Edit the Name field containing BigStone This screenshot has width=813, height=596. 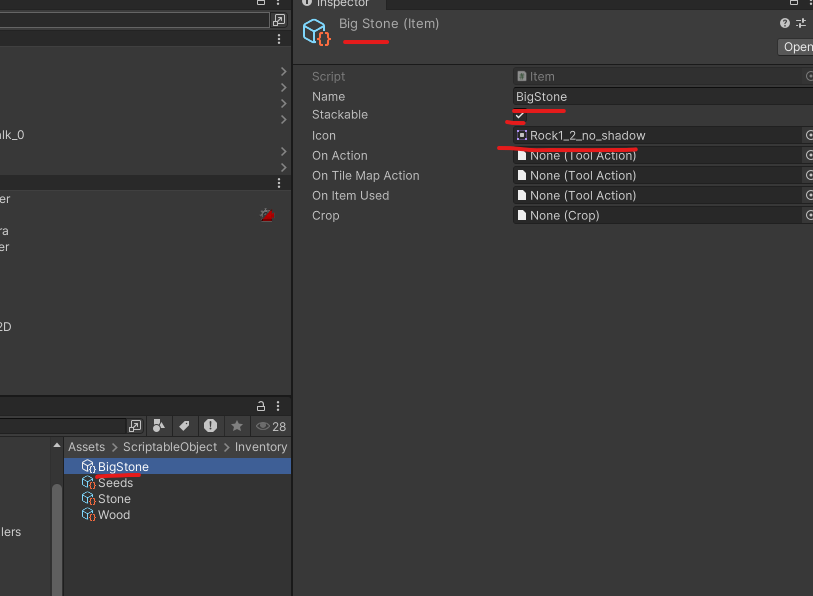pos(663,96)
